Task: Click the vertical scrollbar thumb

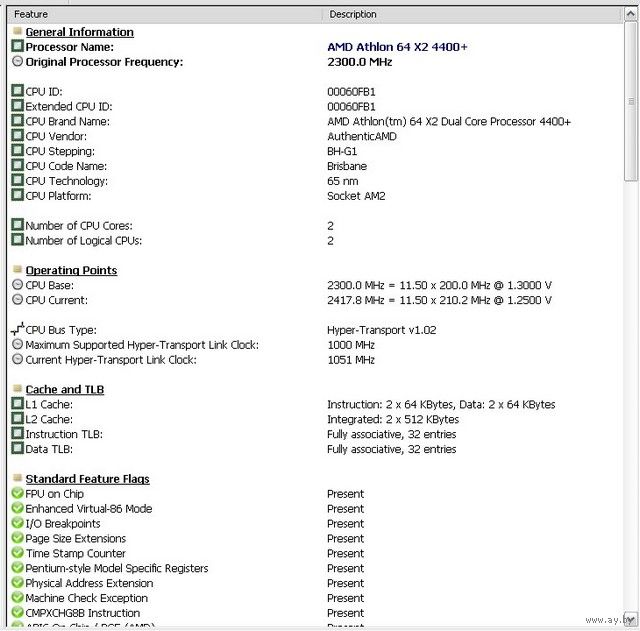Action: pyautogui.click(x=631, y=100)
